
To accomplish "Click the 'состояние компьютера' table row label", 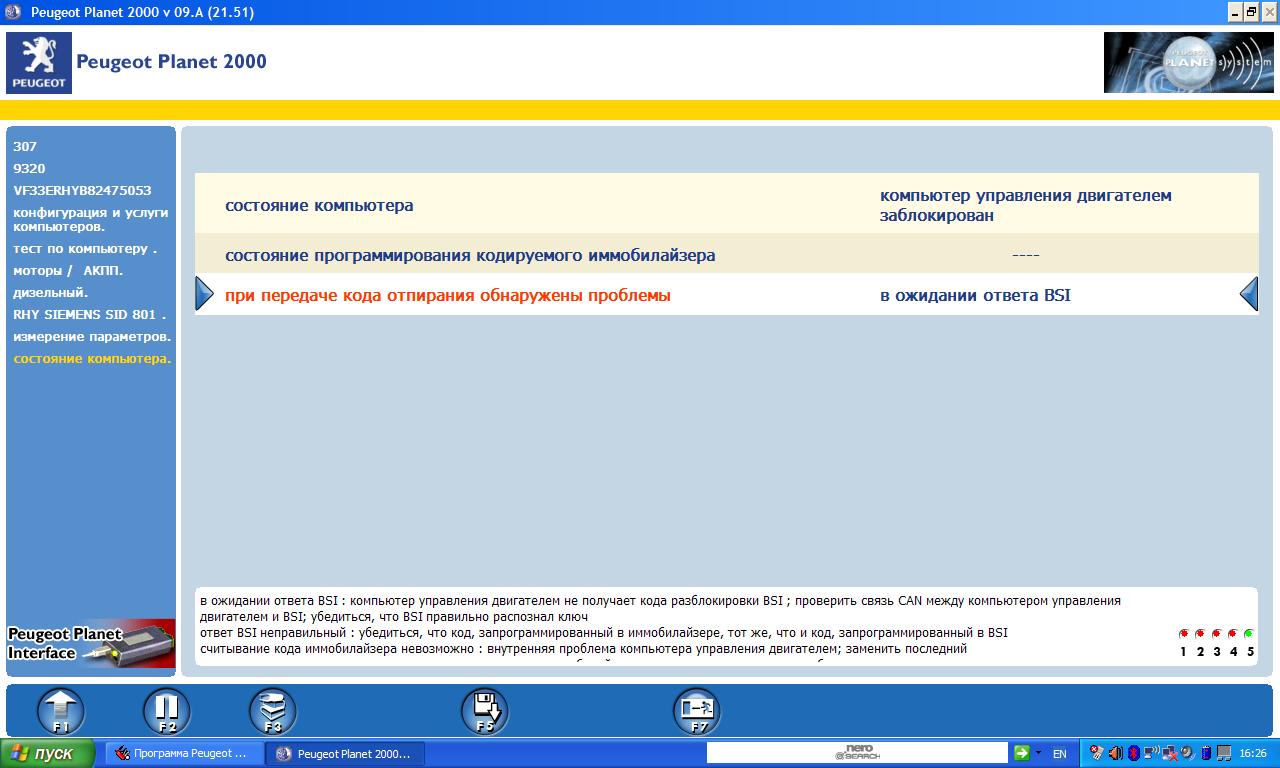I will (319, 205).
